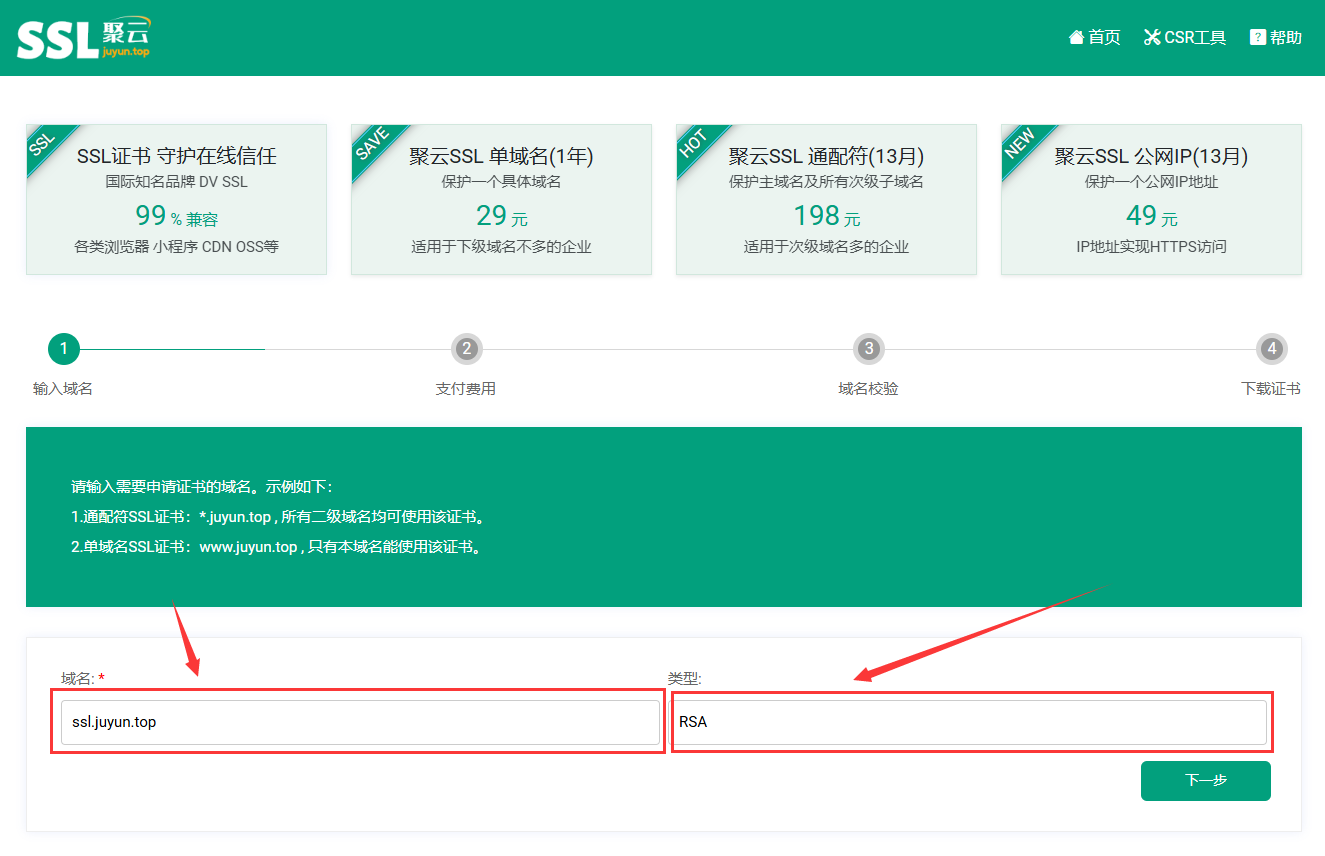Click the 下一步 button
Image resolution: width=1325 pixels, height=856 pixels.
[1206, 781]
